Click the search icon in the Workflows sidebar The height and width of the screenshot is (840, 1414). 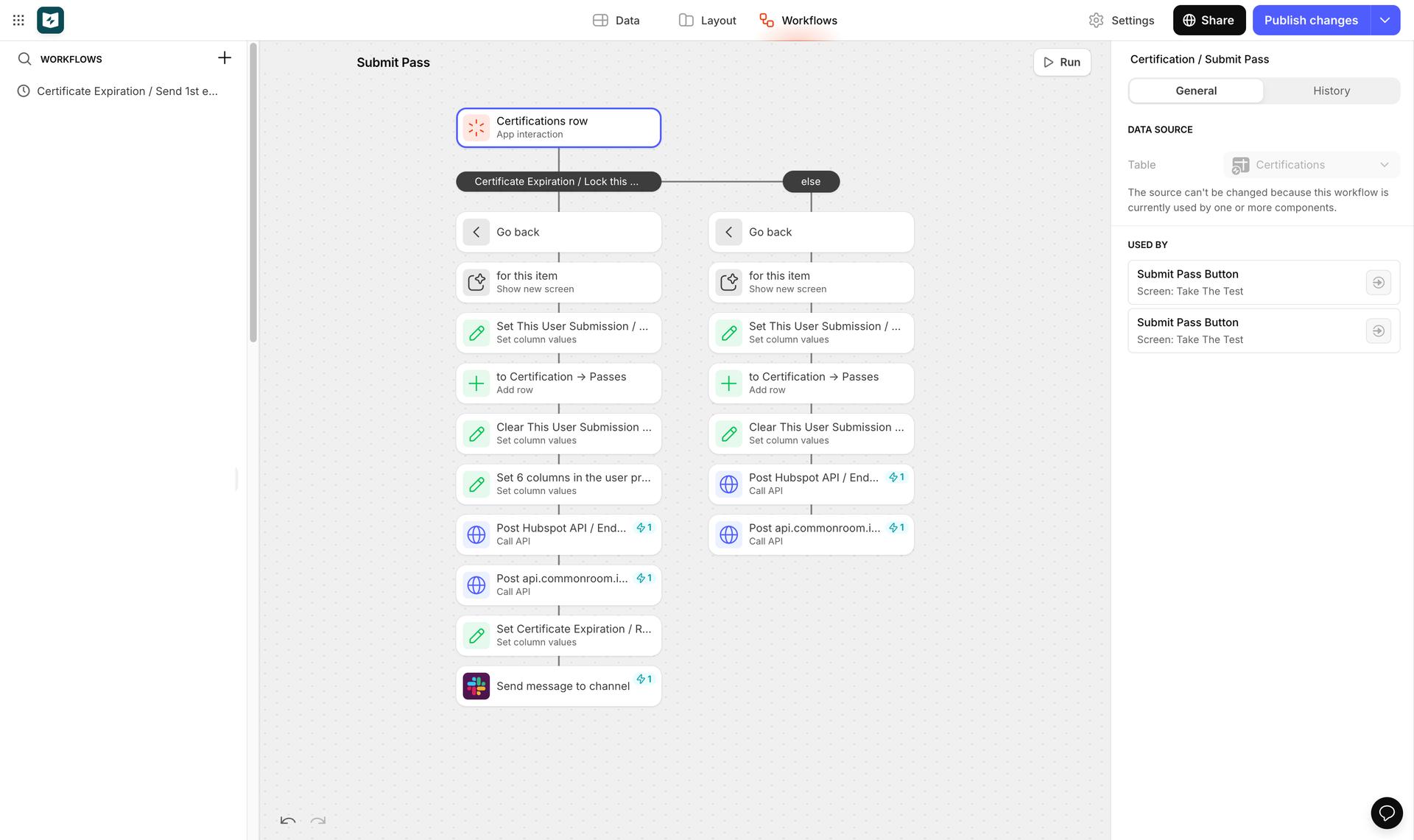(x=24, y=58)
